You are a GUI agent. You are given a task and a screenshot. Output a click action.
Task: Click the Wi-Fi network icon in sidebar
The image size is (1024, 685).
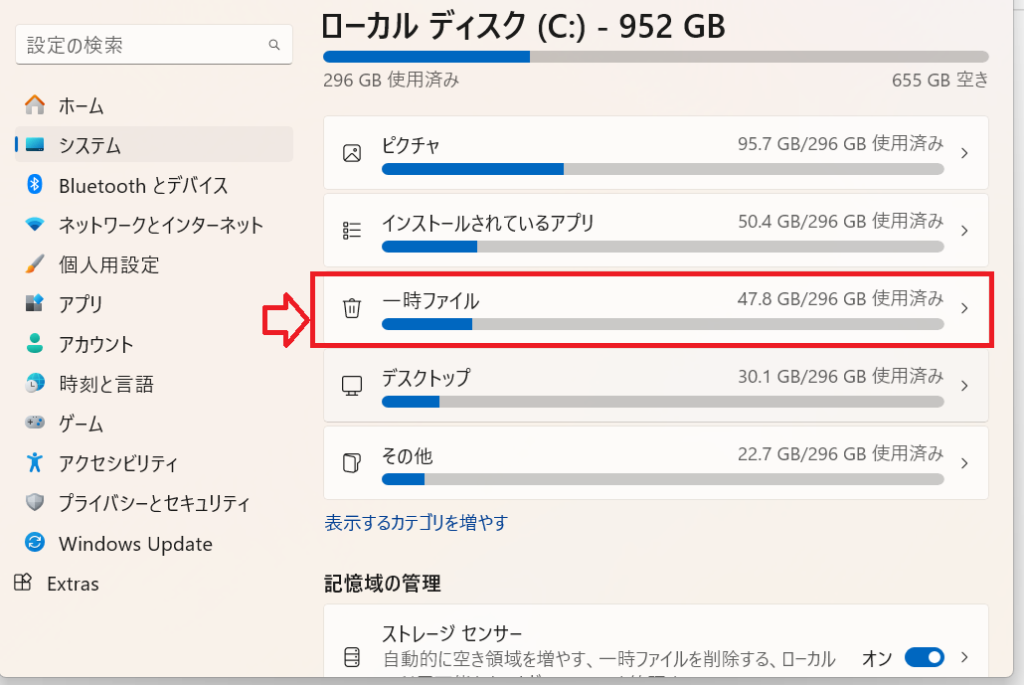(35, 225)
